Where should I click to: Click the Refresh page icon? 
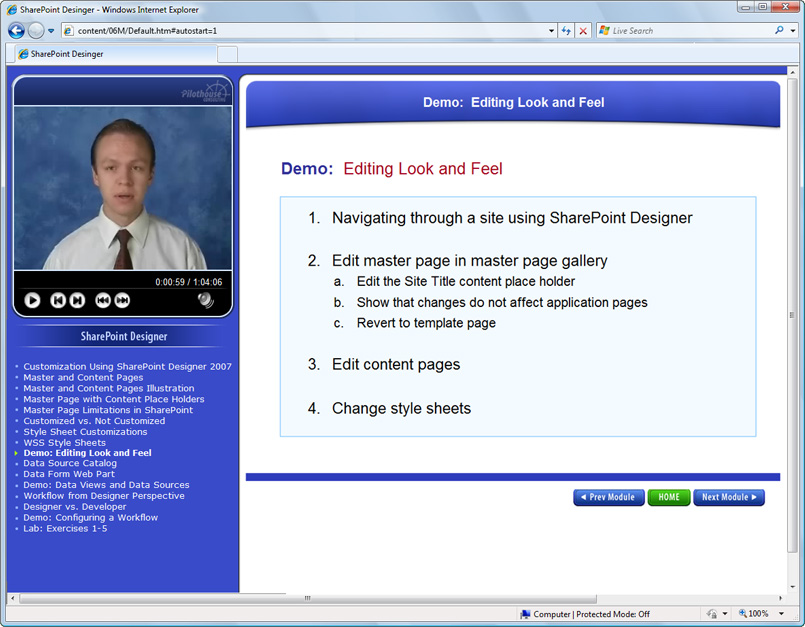(x=566, y=31)
